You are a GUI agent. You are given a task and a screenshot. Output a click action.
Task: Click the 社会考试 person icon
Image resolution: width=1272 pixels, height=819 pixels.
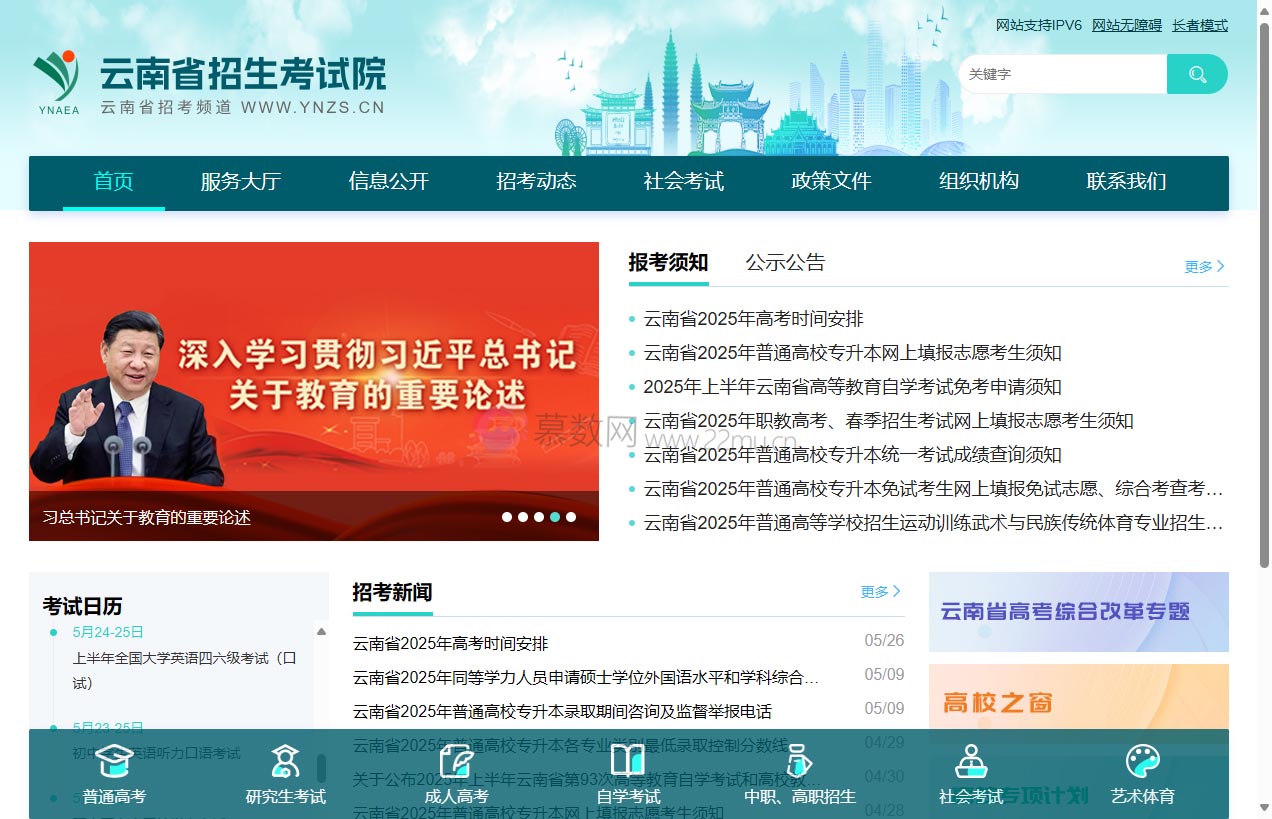tap(971, 762)
